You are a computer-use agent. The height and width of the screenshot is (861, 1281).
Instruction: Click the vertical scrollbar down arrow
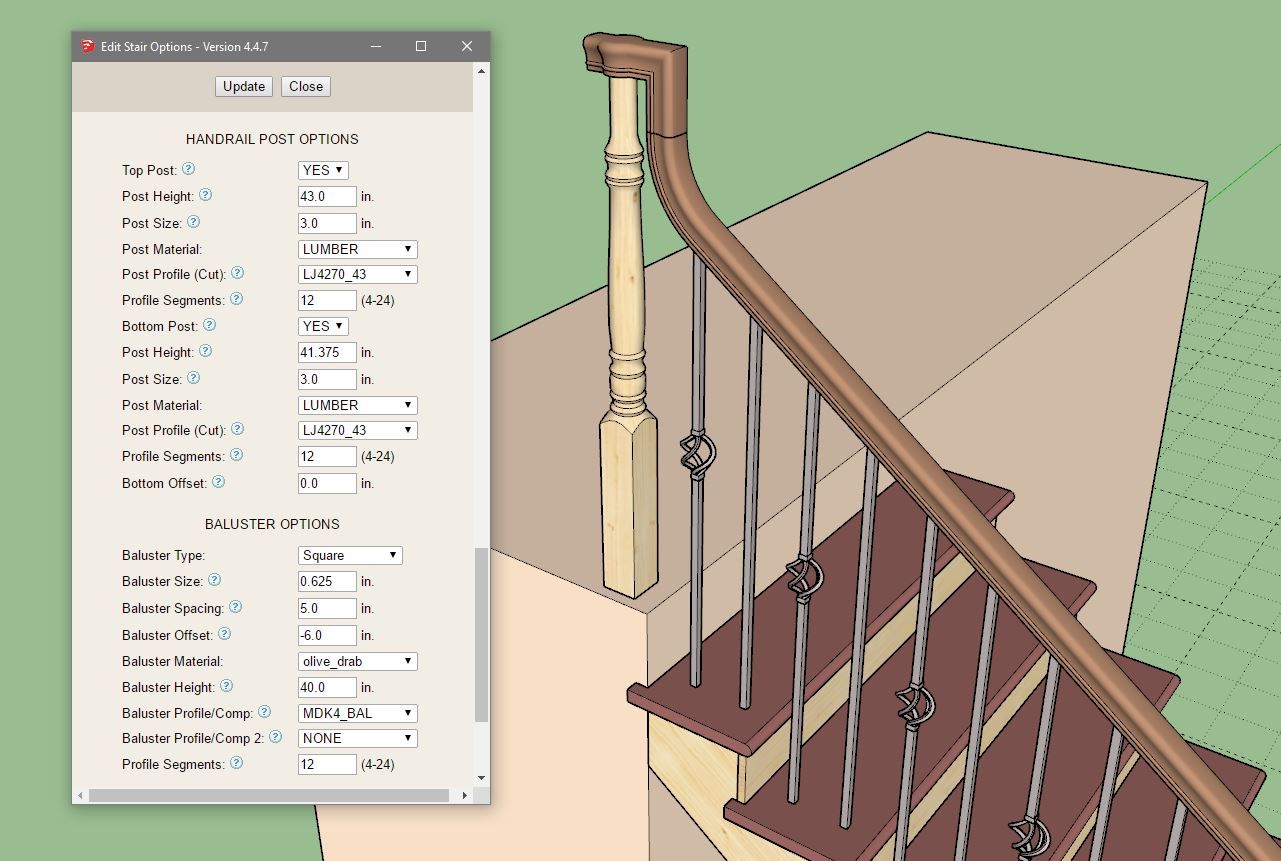click(x=482, y=778)
